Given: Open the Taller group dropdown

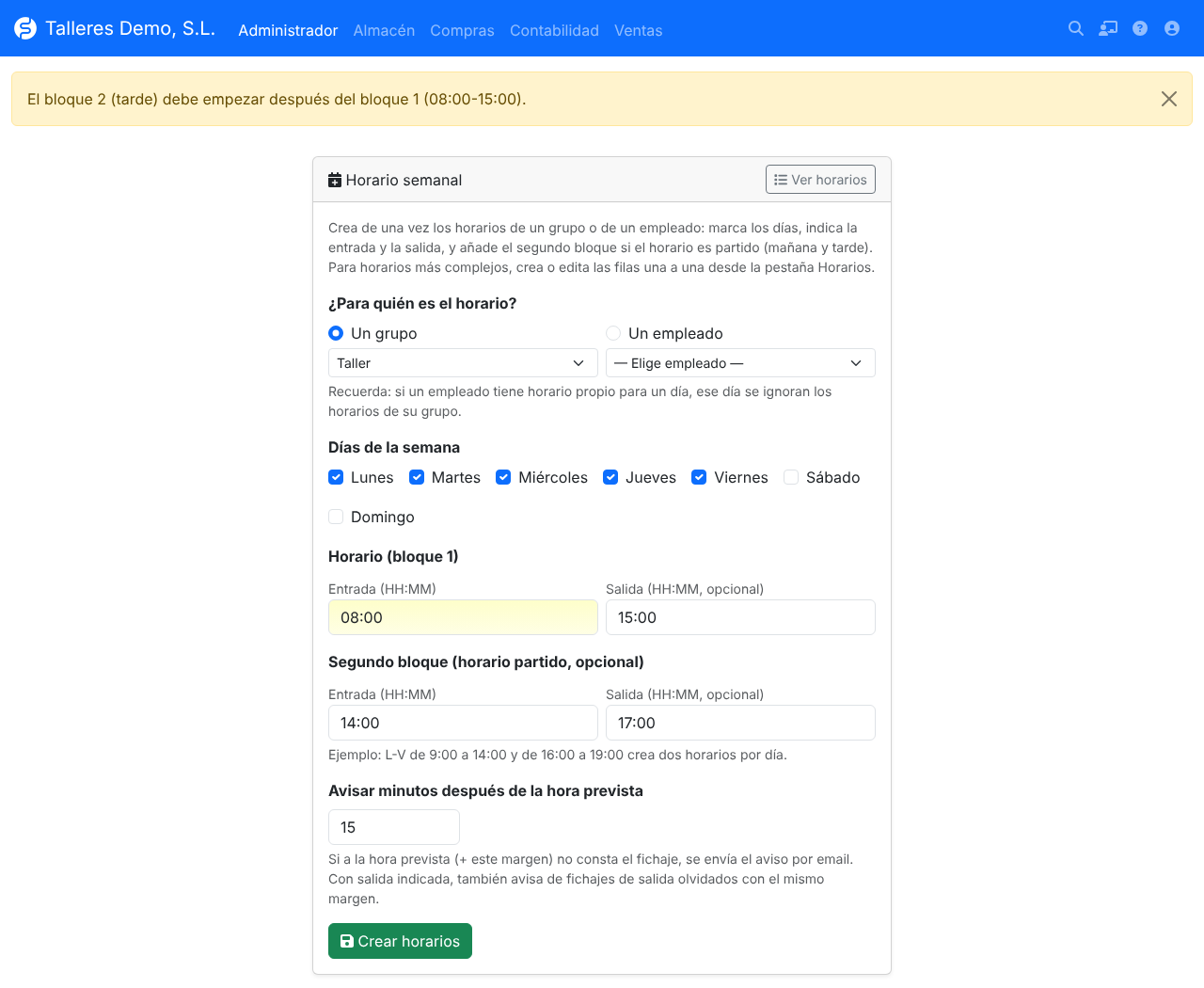Looking at the screenshot, I should (x=463, y=363).
